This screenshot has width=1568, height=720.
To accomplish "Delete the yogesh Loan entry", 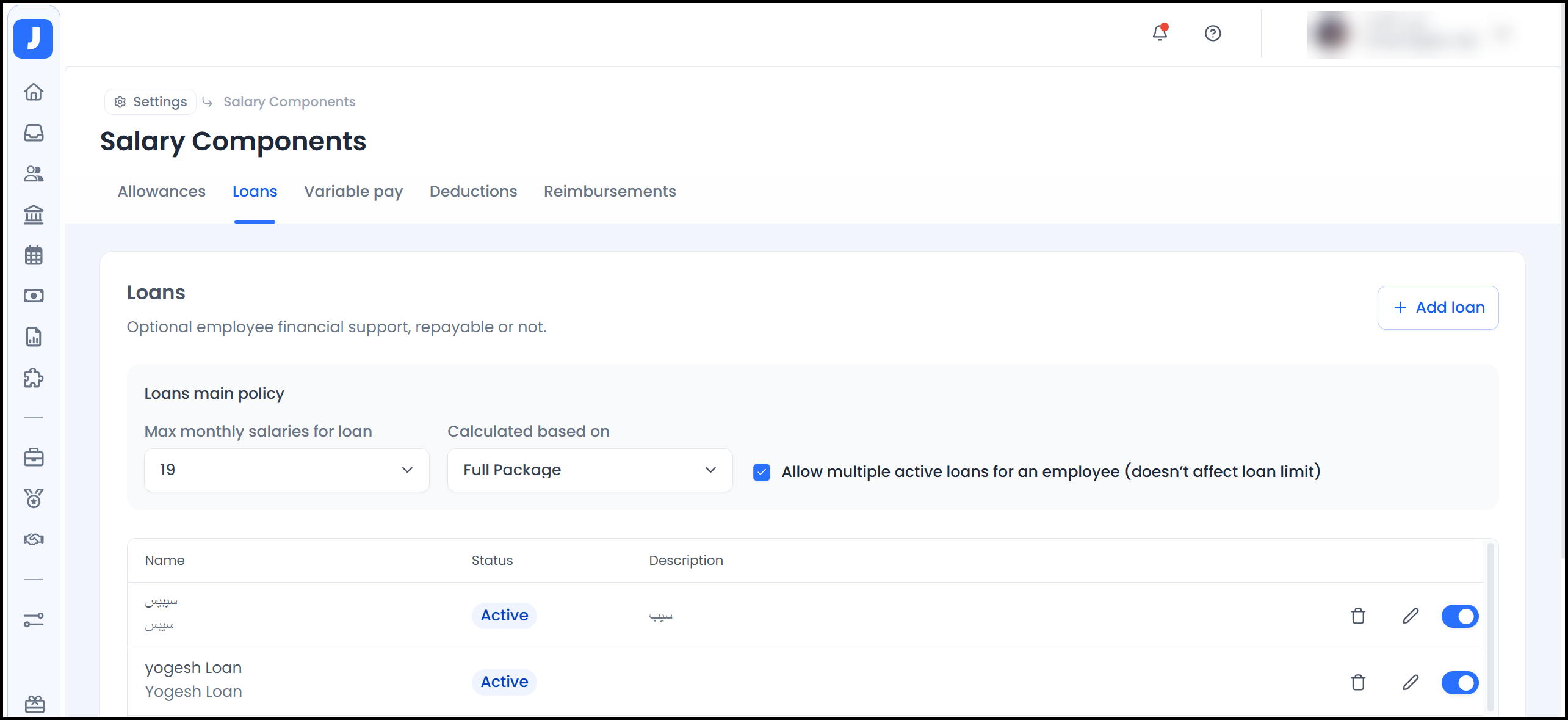I will click(1357, 682).
